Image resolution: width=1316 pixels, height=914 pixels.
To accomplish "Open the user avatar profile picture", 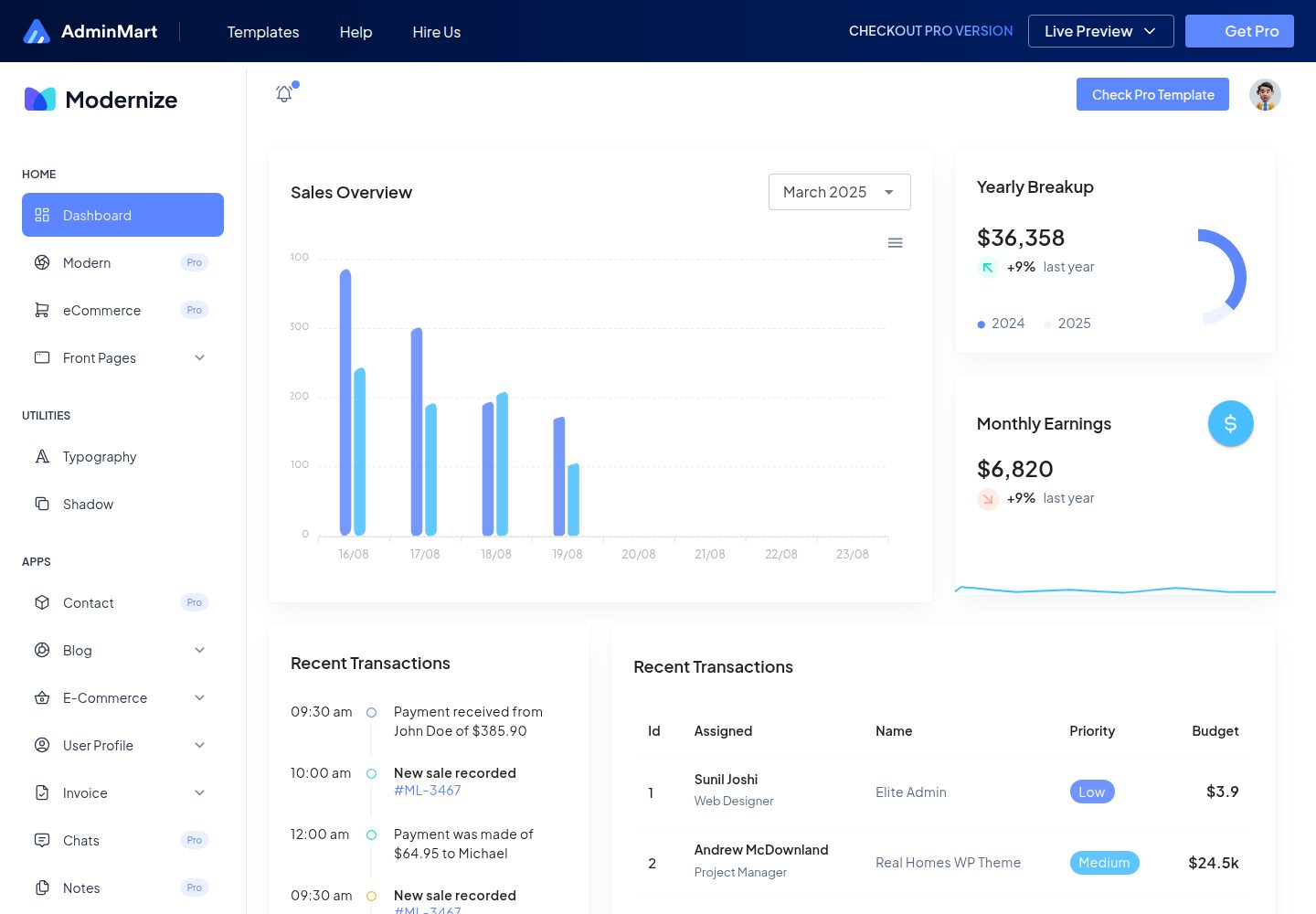I will point(1266,94).
